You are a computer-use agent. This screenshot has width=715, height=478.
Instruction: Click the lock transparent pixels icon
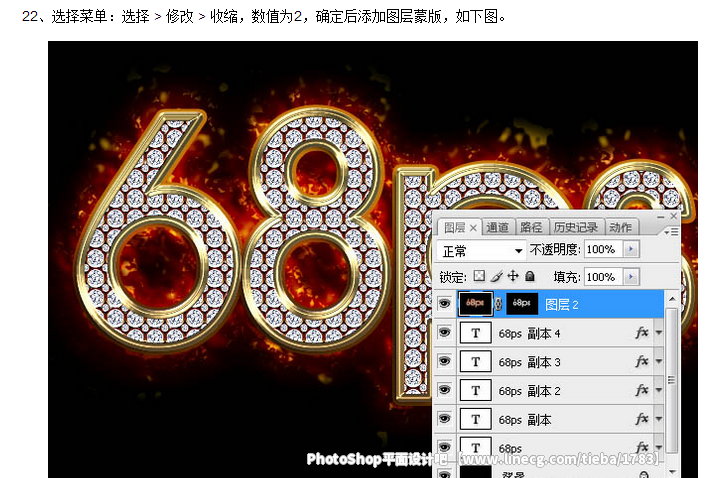point(479,276)
